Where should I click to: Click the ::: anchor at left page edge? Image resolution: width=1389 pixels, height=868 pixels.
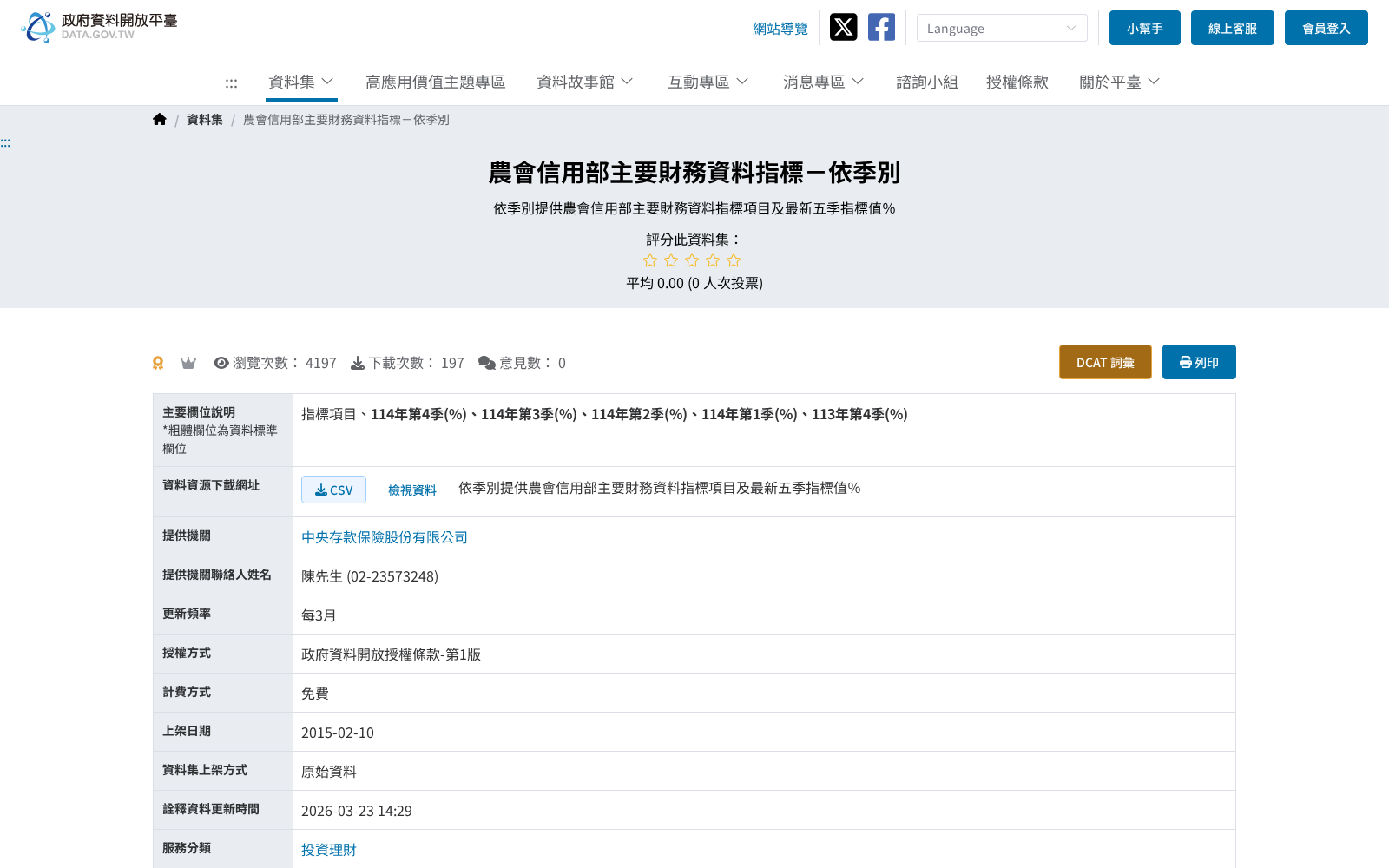pyautogui.click(x=5, y=143)
